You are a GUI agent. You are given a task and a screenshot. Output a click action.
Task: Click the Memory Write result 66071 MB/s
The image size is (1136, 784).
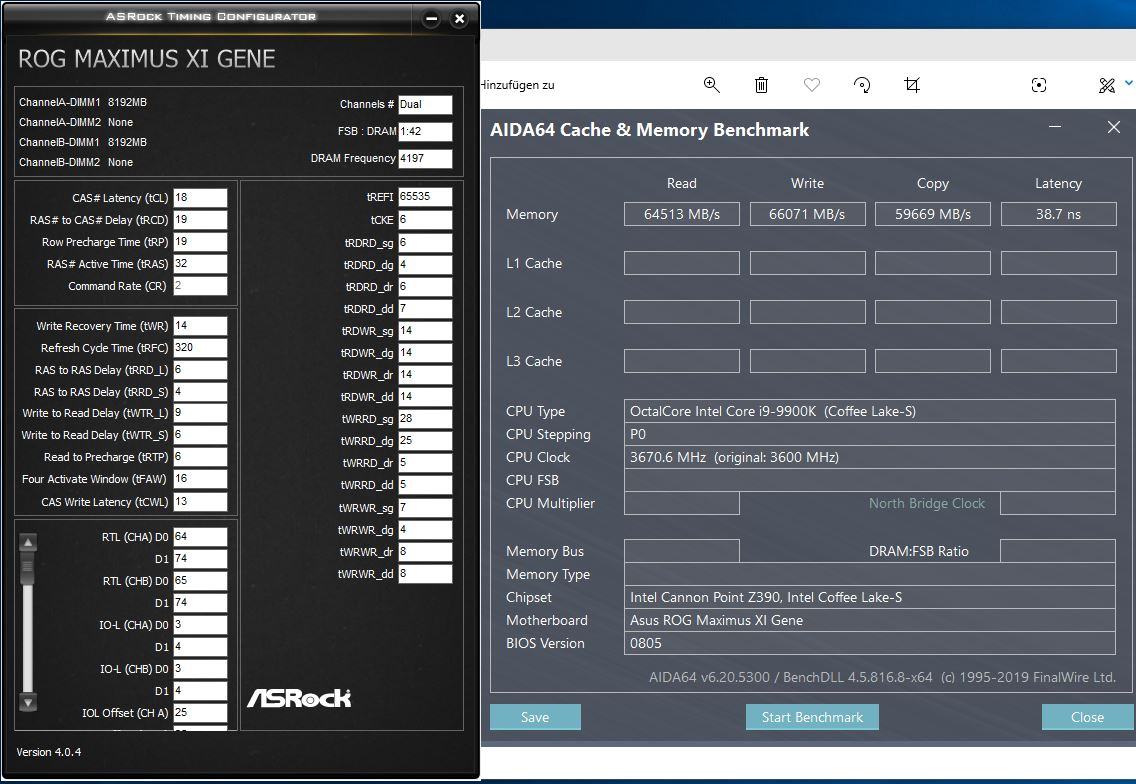pyautogui.click(x=807, y=214)
